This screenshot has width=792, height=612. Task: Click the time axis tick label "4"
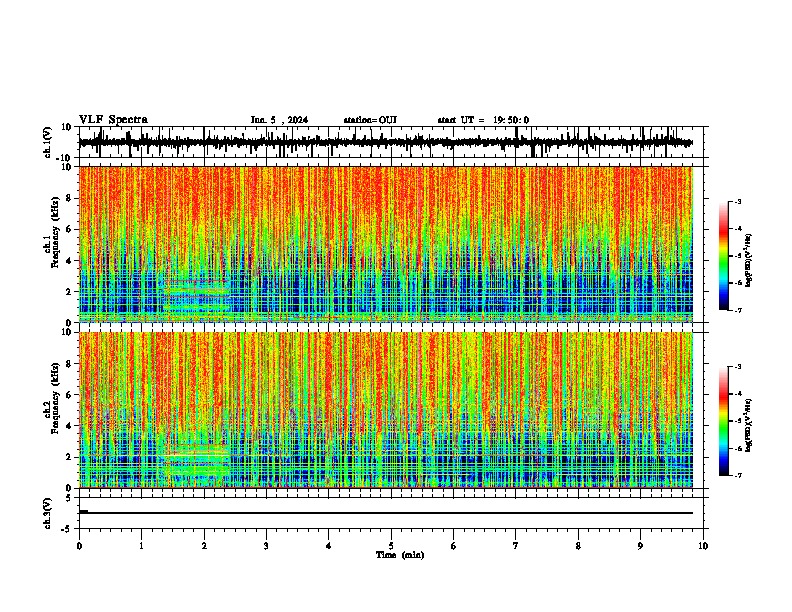329,546
